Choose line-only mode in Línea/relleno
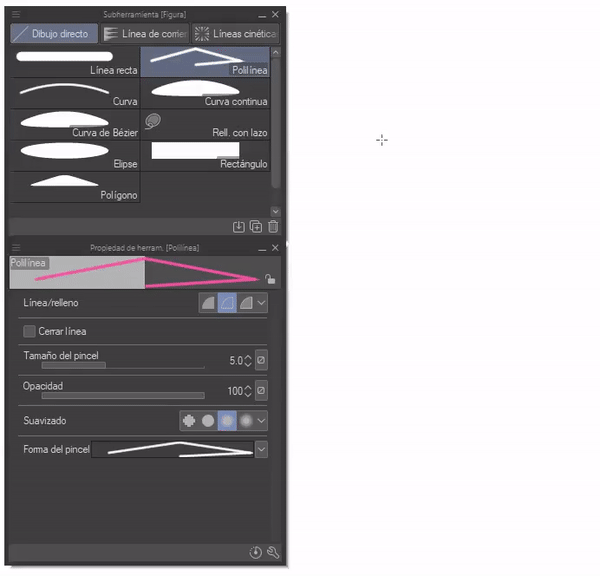The image size is (600, 576). click(x=227, y=303)
